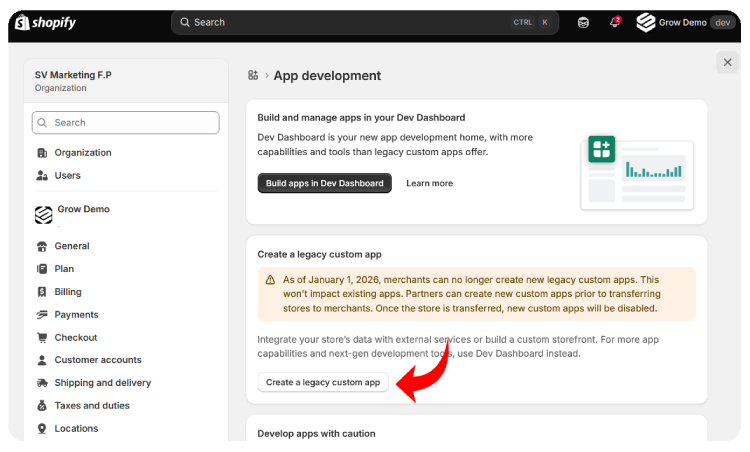
Task: Click the General storefront icon
Action: tap(42, 246)
